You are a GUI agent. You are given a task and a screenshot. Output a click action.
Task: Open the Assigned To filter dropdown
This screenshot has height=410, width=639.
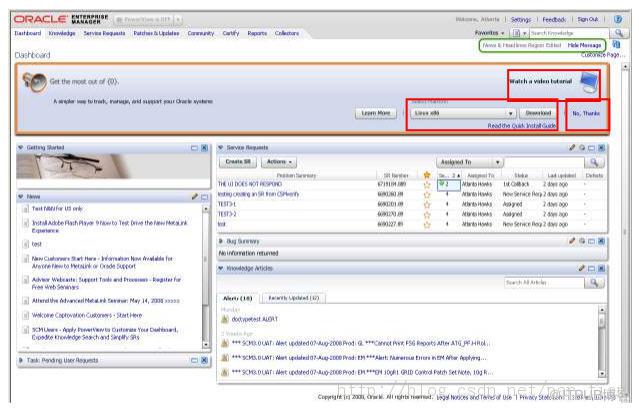coord(497,161)
